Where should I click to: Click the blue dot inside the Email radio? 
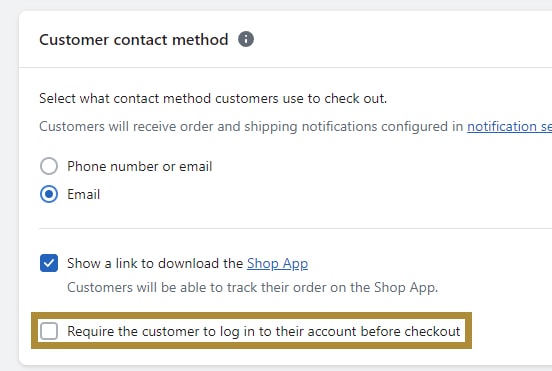(x=49, y=194)
